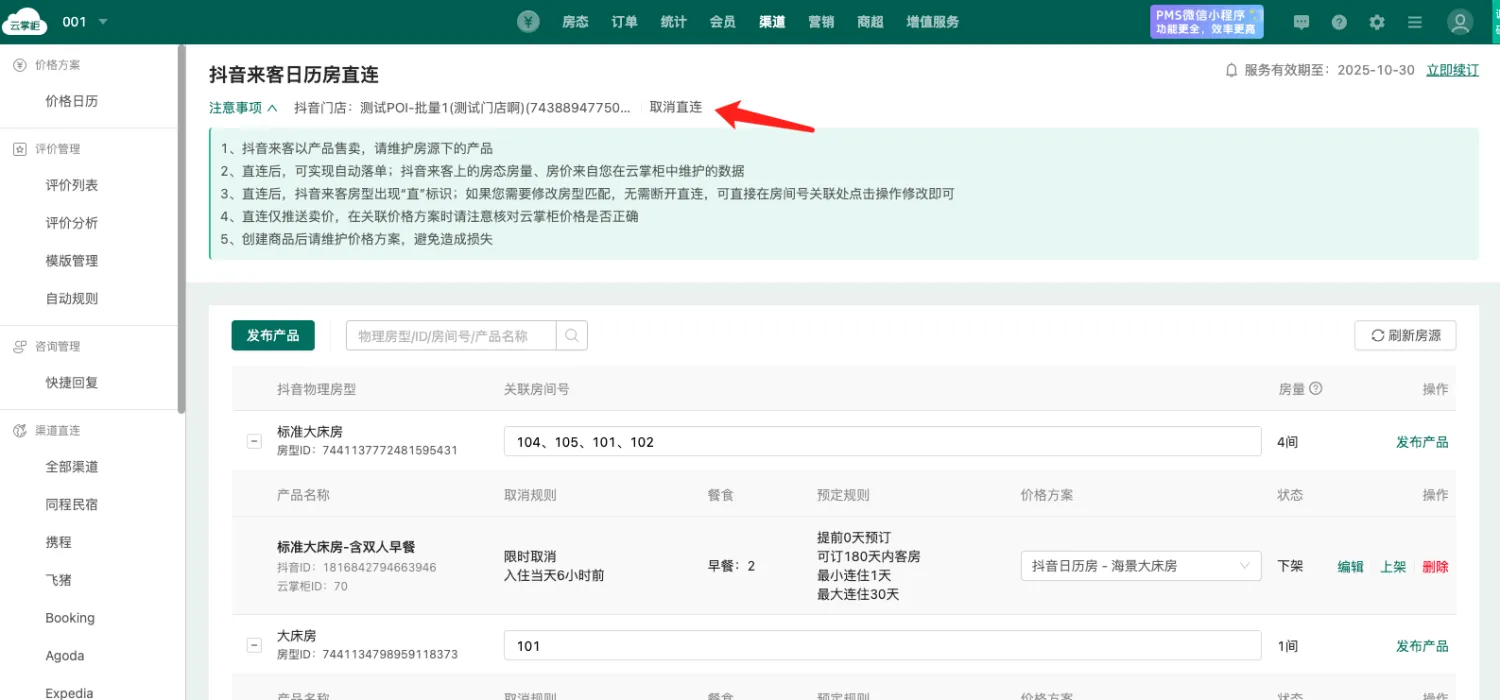Select Booking in the sidebar
This screenshot has width=1500, height=700.
coord(70,618)
